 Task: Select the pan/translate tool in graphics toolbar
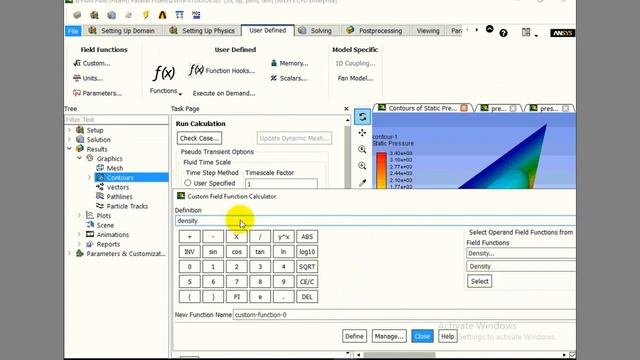click(x=362, y=133)
